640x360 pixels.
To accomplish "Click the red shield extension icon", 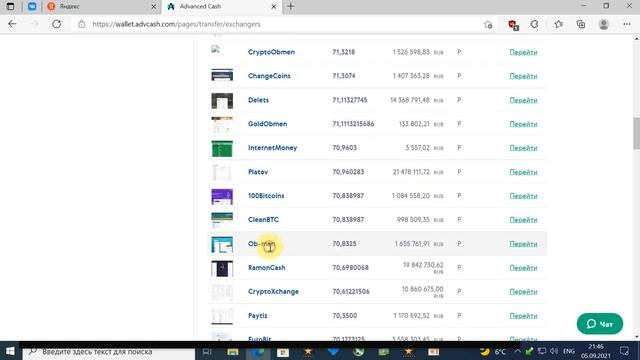I will tap(513, 25).
